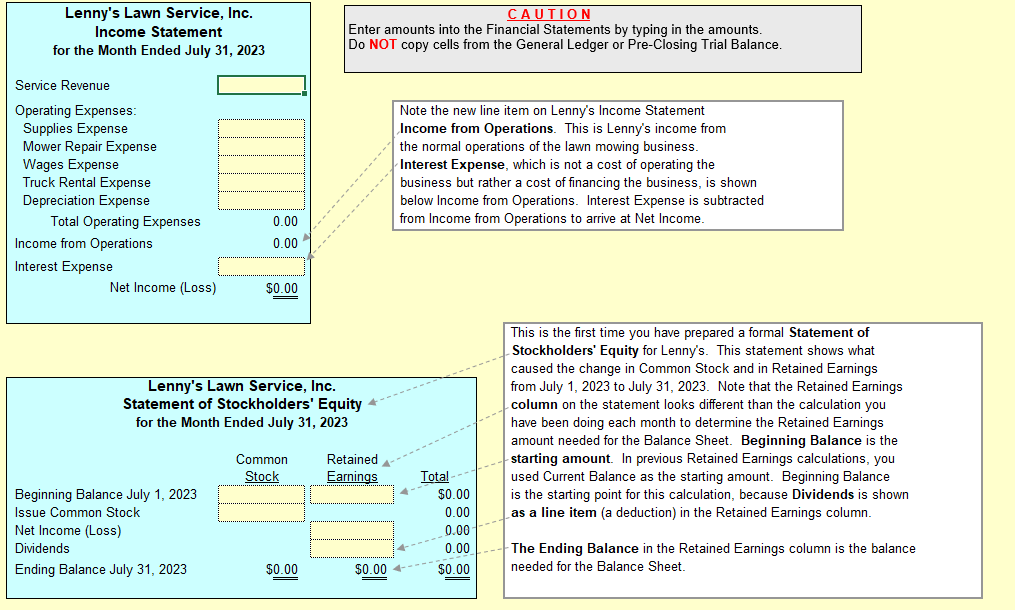
Task: Click the Mower Repair Expense entry cell
Action: pyautogui.click(x=260, y=146)
